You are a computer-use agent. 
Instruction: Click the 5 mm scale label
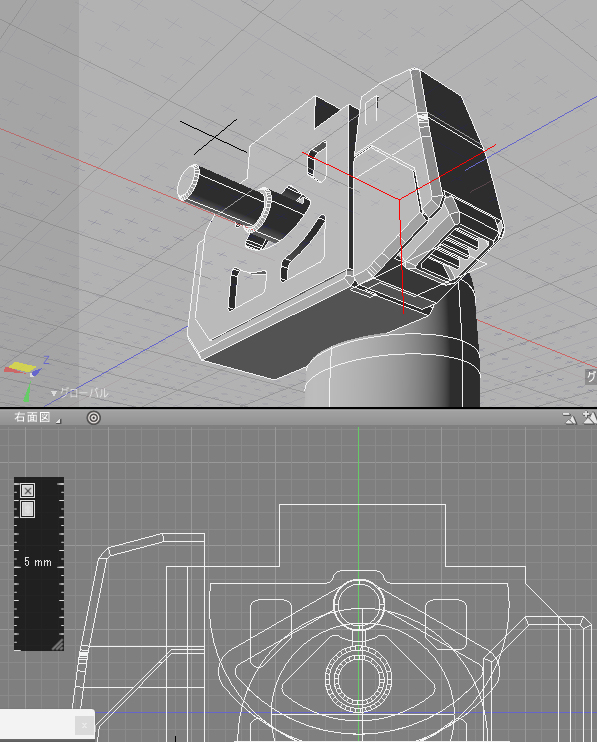38,562
